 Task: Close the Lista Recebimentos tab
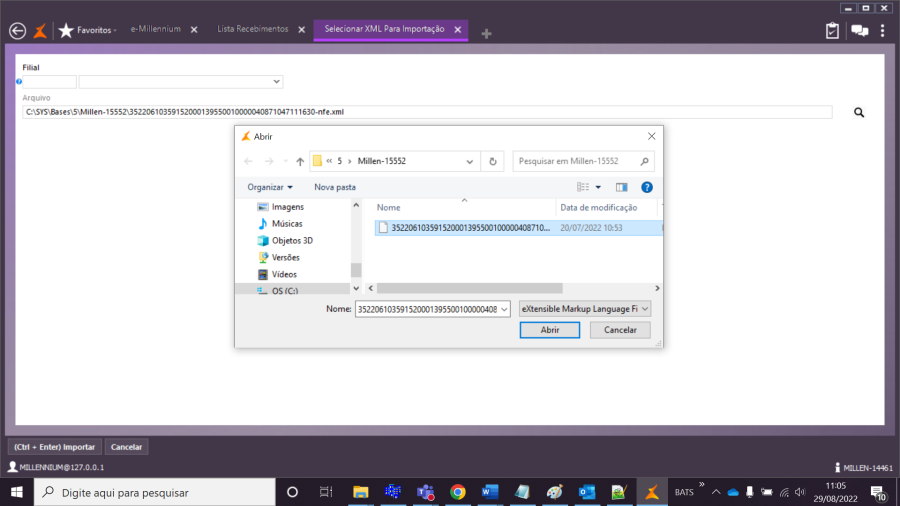pyautogui.click(x=302, y=30)
